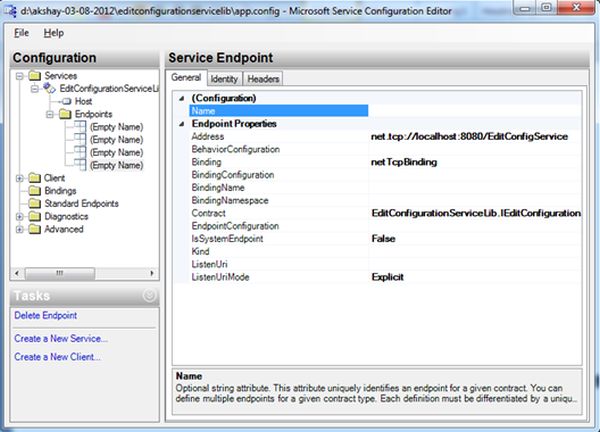Click the EditConfigurationServiceLib service icon
This screenshot has height=432, width=600.
49,88
